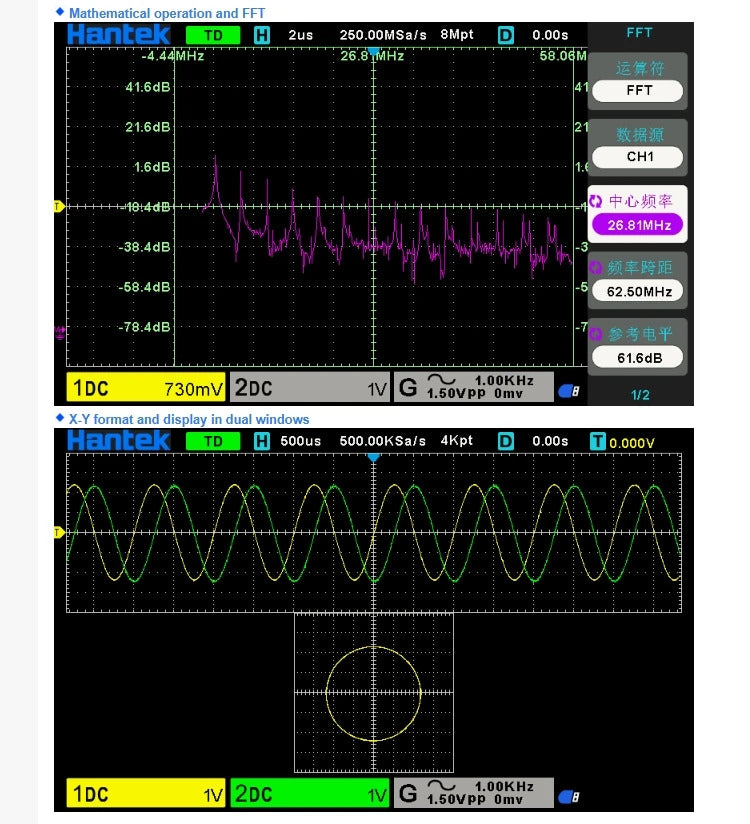
Task: Click the USB status icon in X-Y screen
Action: pyautogui.click(x=568, y=796)
